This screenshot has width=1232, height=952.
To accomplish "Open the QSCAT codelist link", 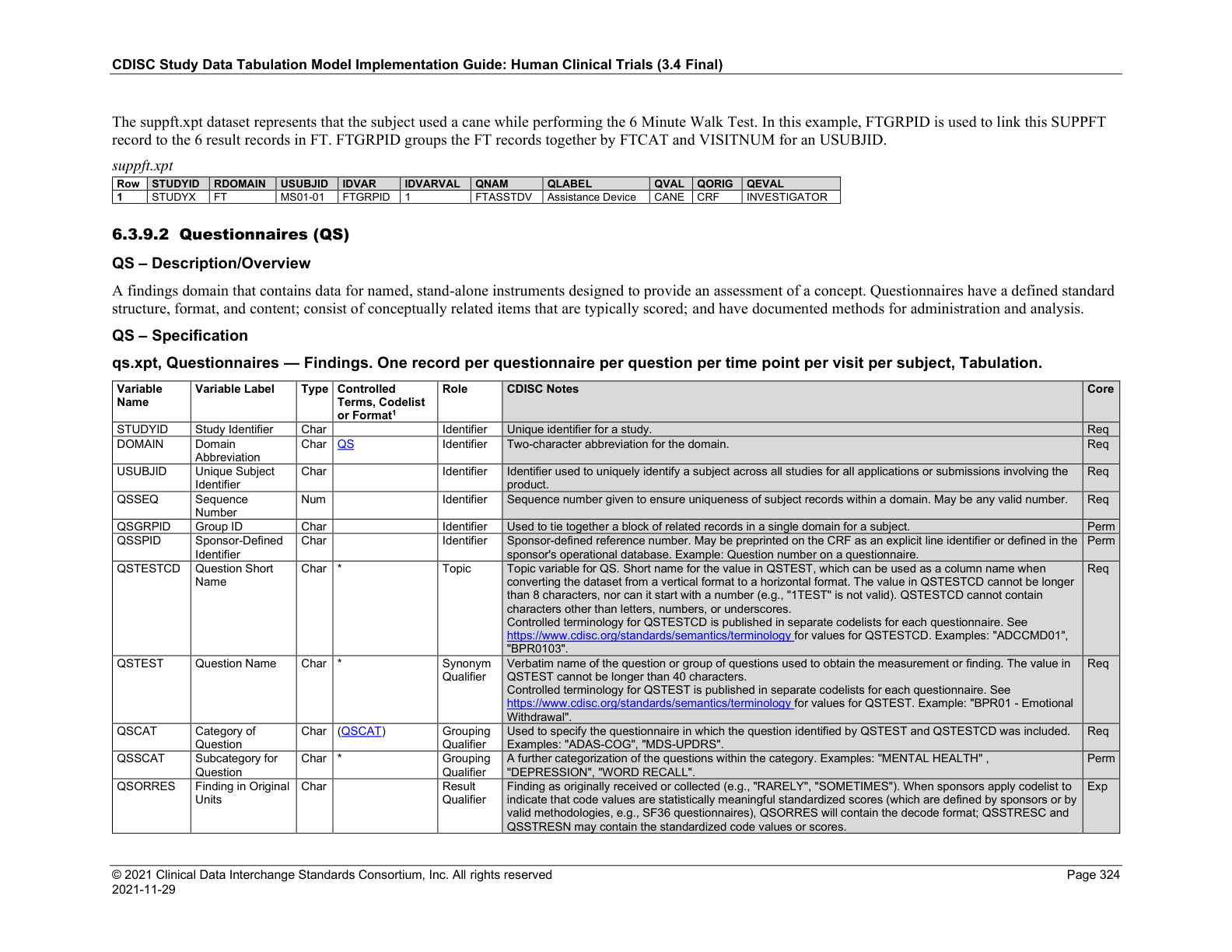I will click(x=362, y=731).
